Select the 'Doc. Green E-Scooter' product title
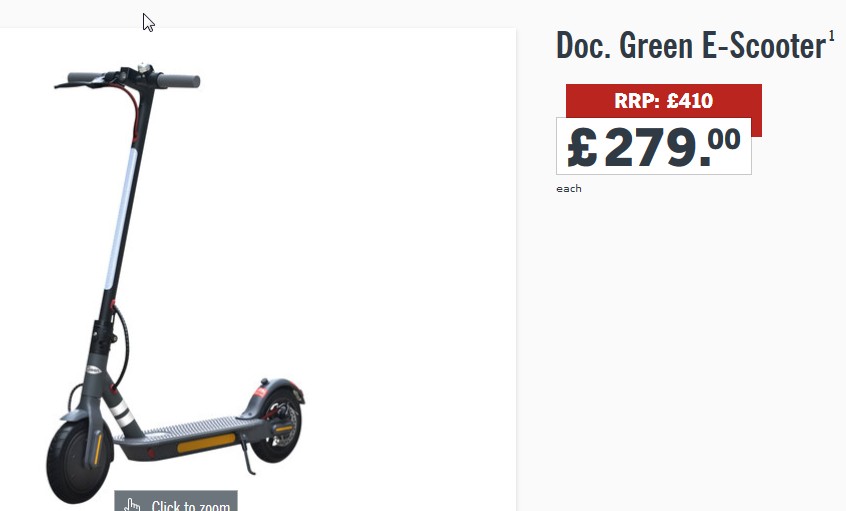The height and width of the screenshot is (511, 846). 691,45
